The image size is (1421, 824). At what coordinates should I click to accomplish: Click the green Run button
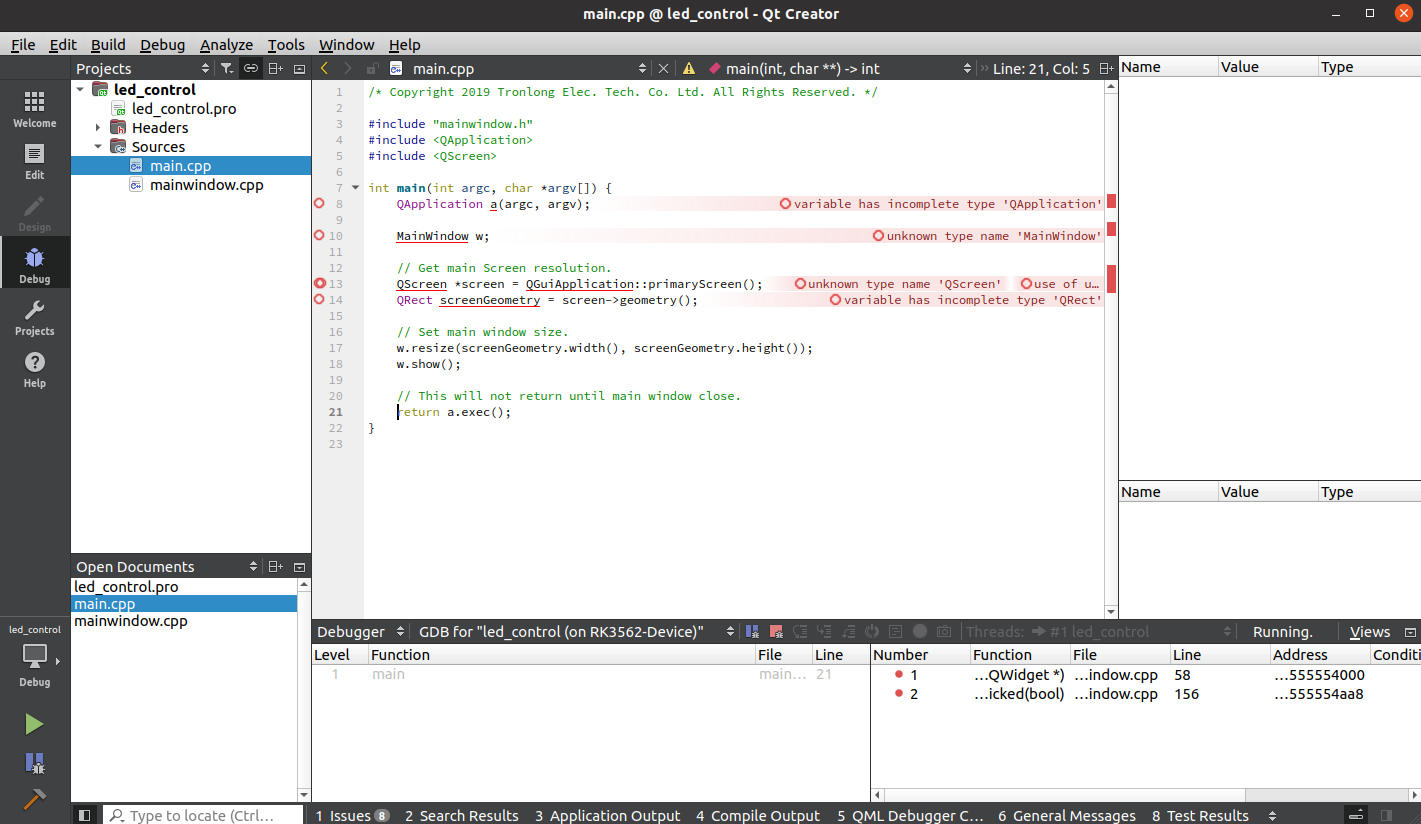click(x=34, y=724)
